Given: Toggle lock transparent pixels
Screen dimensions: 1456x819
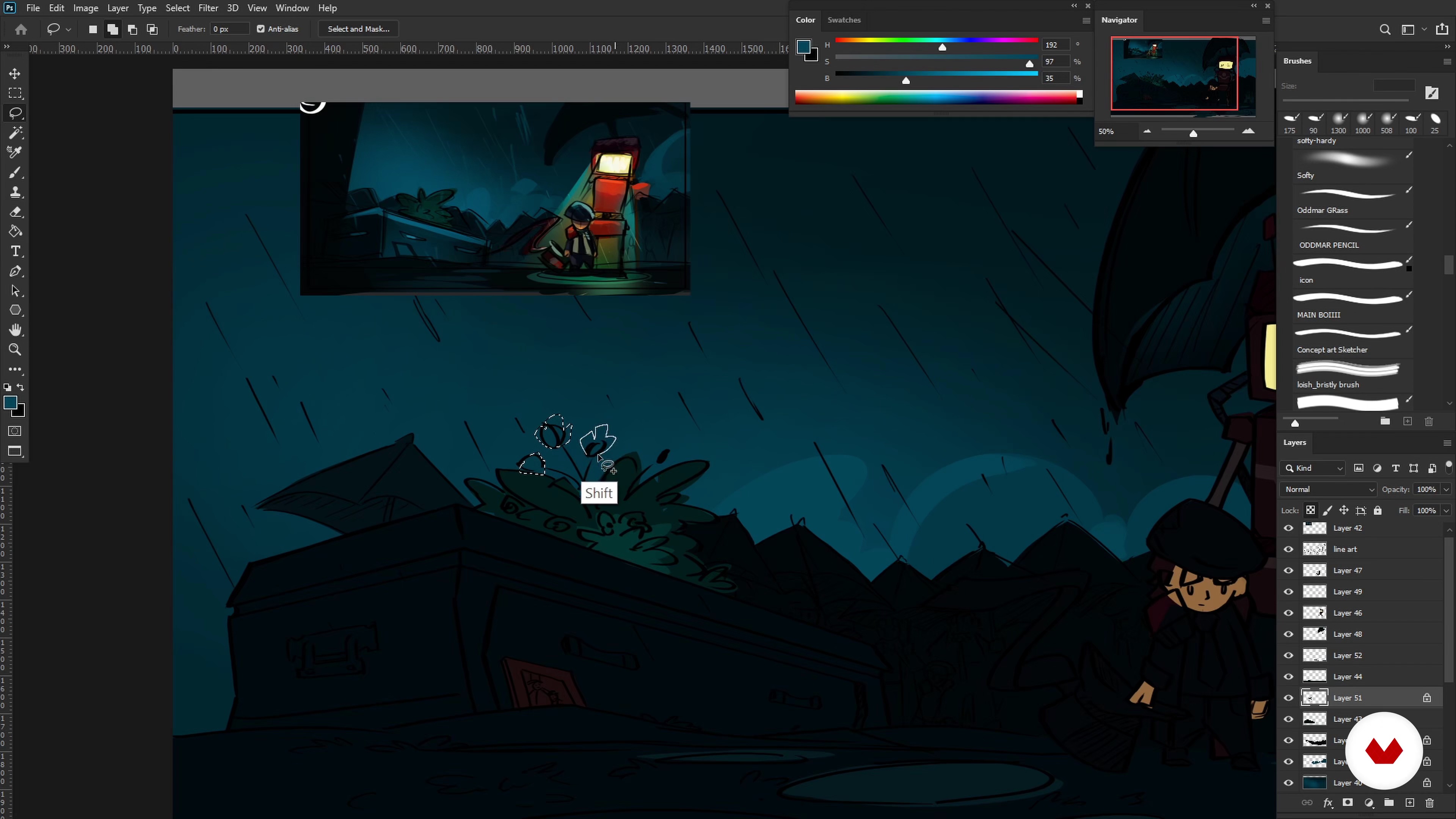Looking at the screenshot, I should coord(1310,510).
